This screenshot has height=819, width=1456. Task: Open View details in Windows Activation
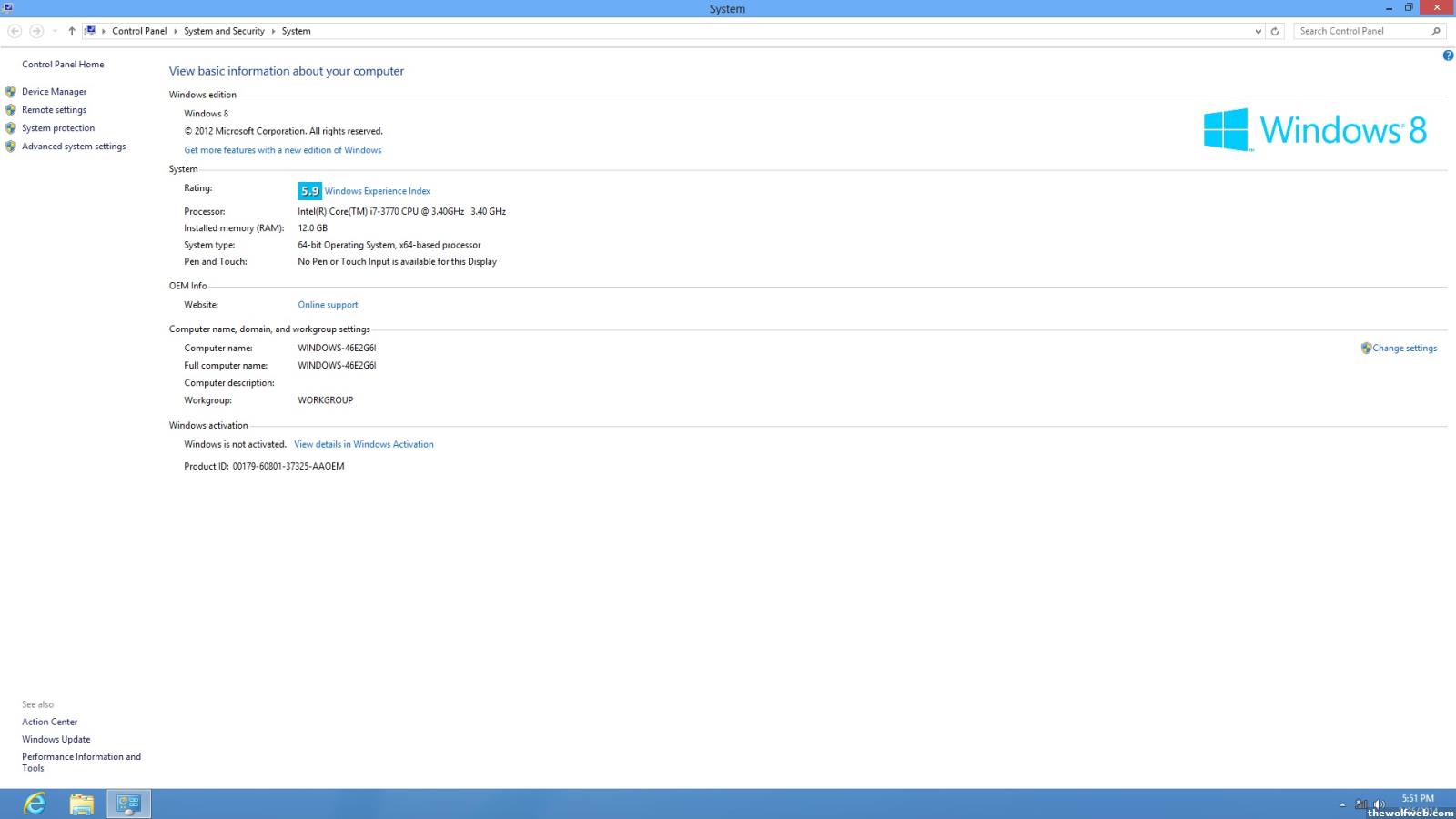pos(363,445)
